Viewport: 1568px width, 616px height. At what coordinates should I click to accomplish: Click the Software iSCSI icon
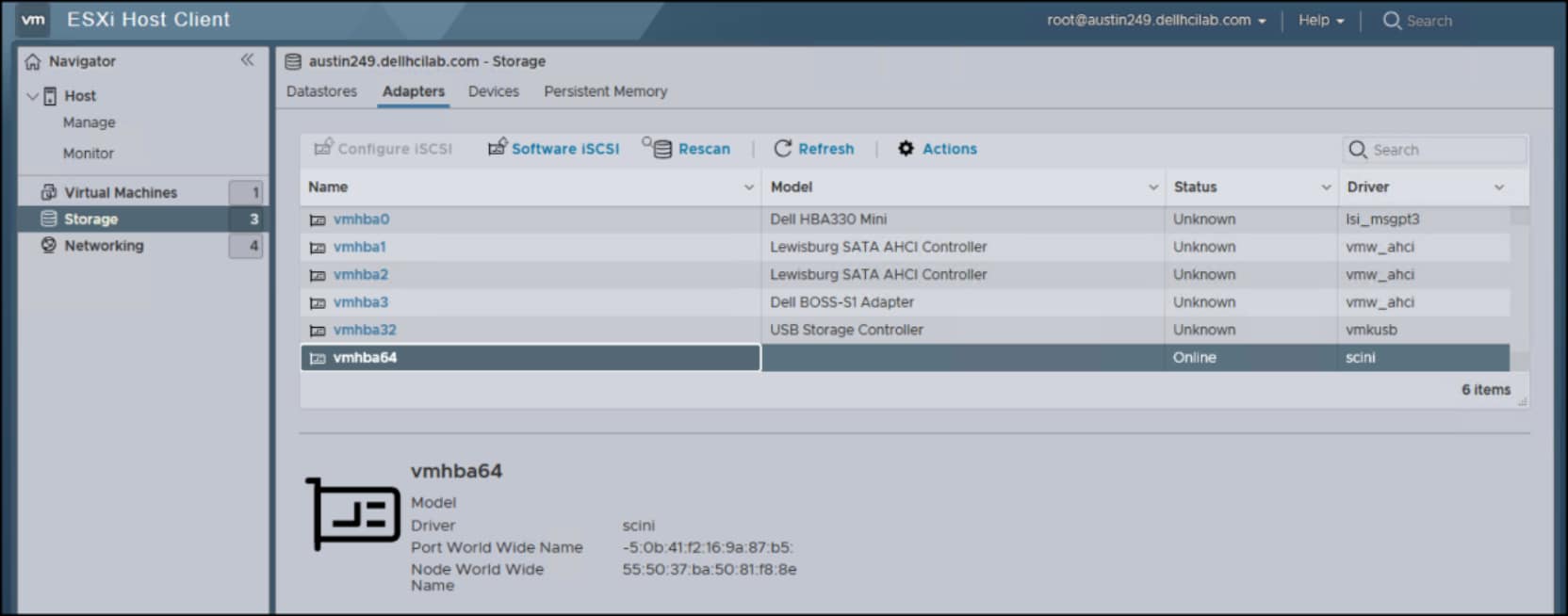[498, 147]
